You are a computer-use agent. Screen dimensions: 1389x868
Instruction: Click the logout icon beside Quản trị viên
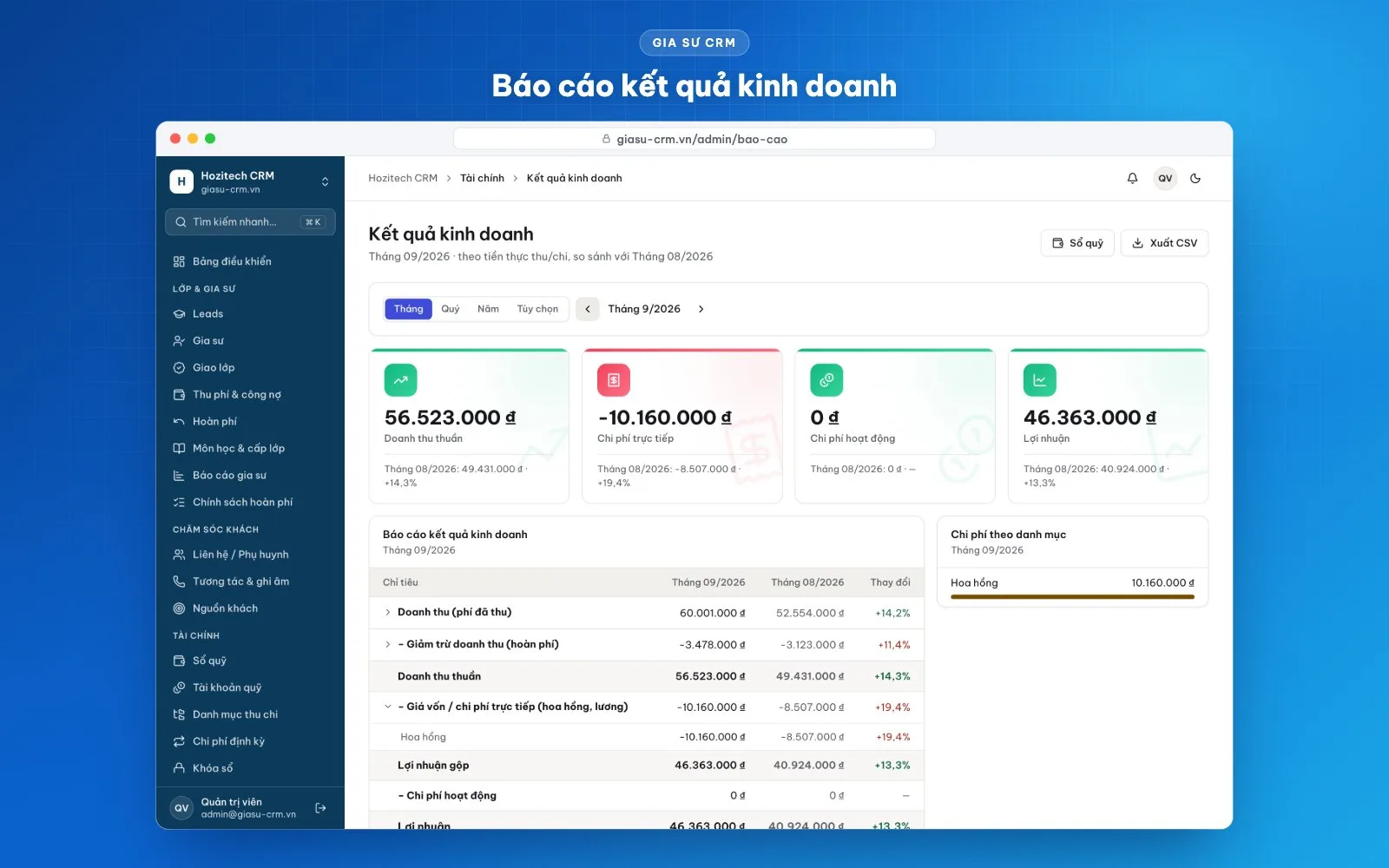pyautogui.click(x=320, y=808)
